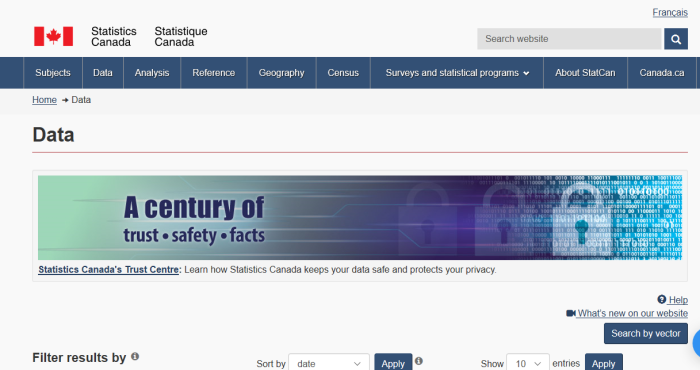700x370 pixels.
Task: Switch language with the Français link
Action: point(670,12)
